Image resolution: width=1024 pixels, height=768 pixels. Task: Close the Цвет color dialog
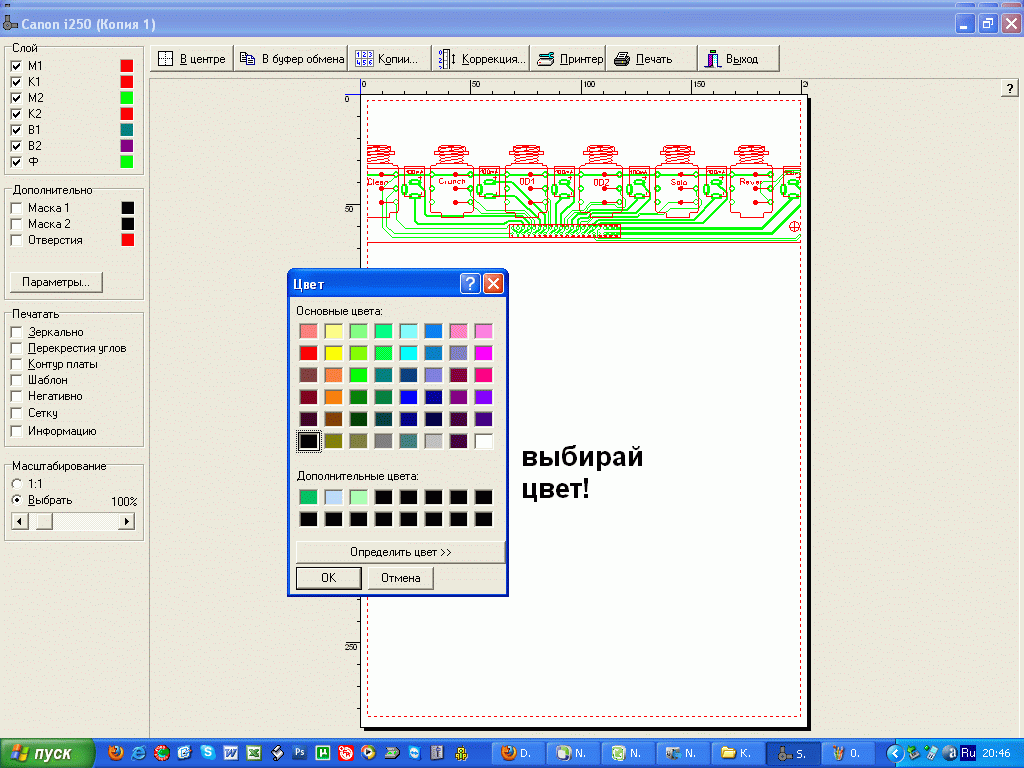coord(493,283)
